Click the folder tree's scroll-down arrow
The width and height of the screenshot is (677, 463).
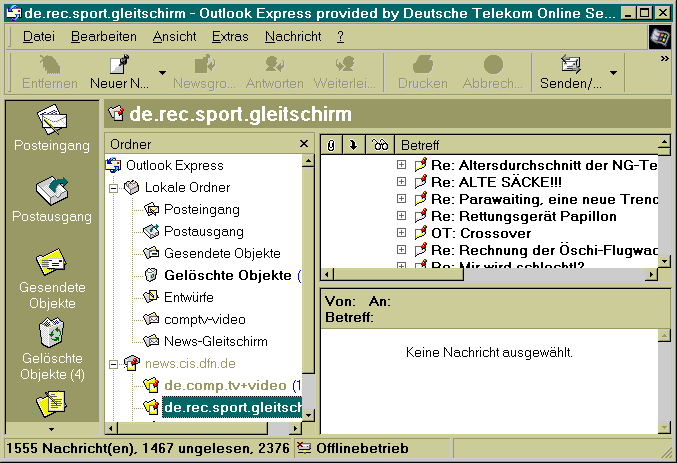[308, 415]
